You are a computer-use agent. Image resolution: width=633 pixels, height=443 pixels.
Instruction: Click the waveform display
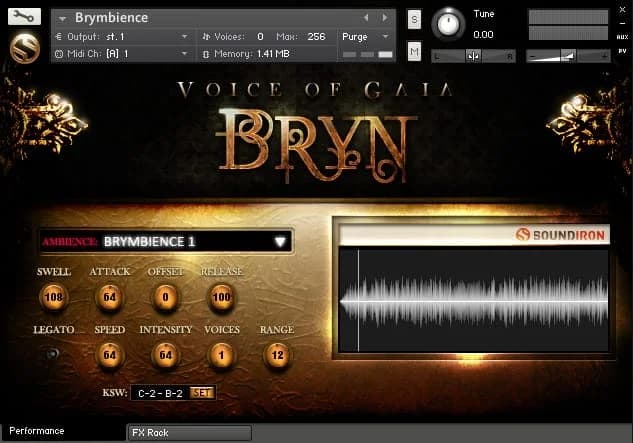(x=474, y=301)
